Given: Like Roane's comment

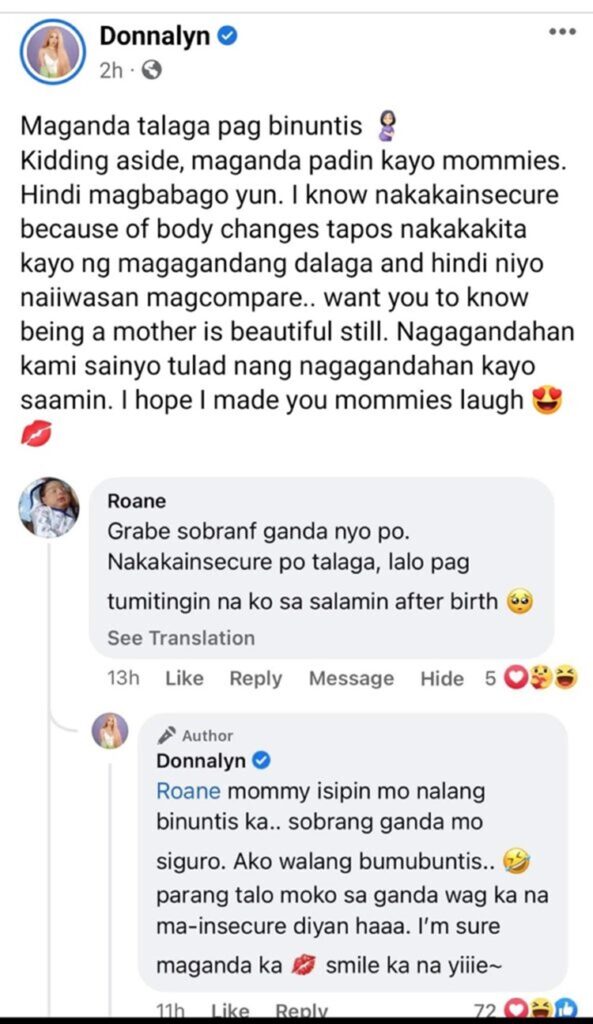Looking at the screenshot, I should click(184, 679).
